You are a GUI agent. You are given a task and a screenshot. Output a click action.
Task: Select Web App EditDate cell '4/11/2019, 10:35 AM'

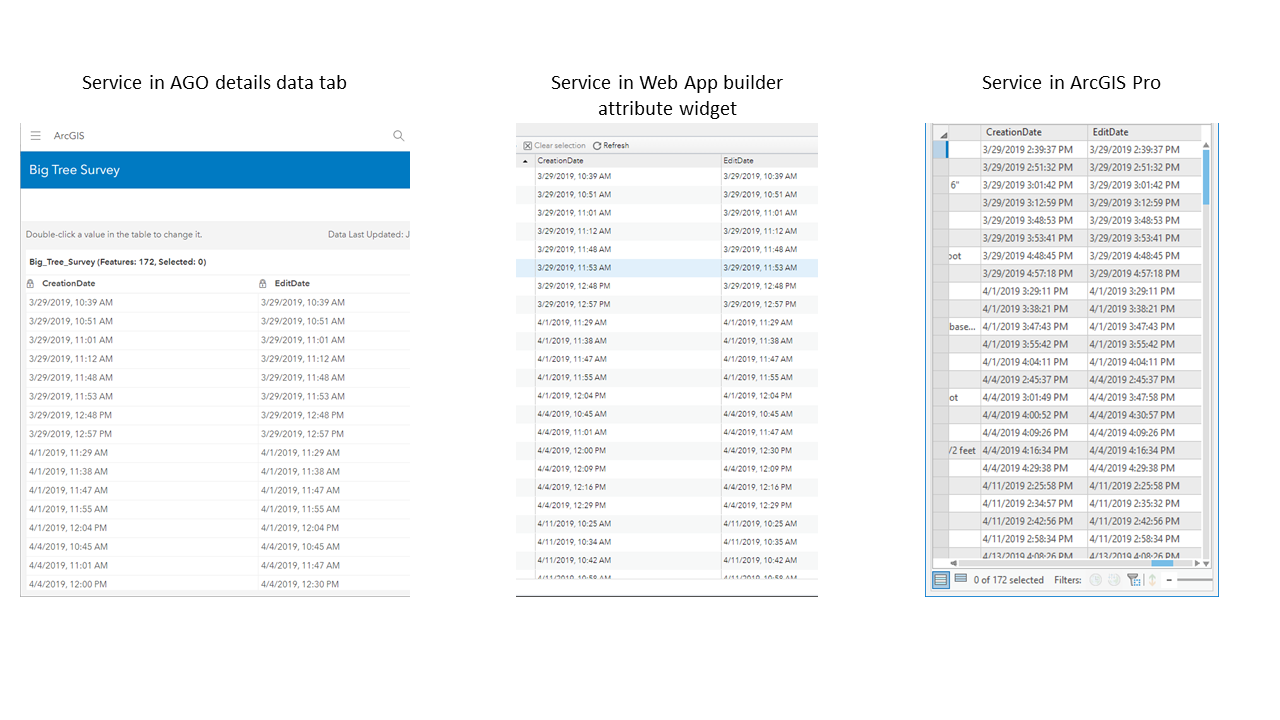pos(760,542)
